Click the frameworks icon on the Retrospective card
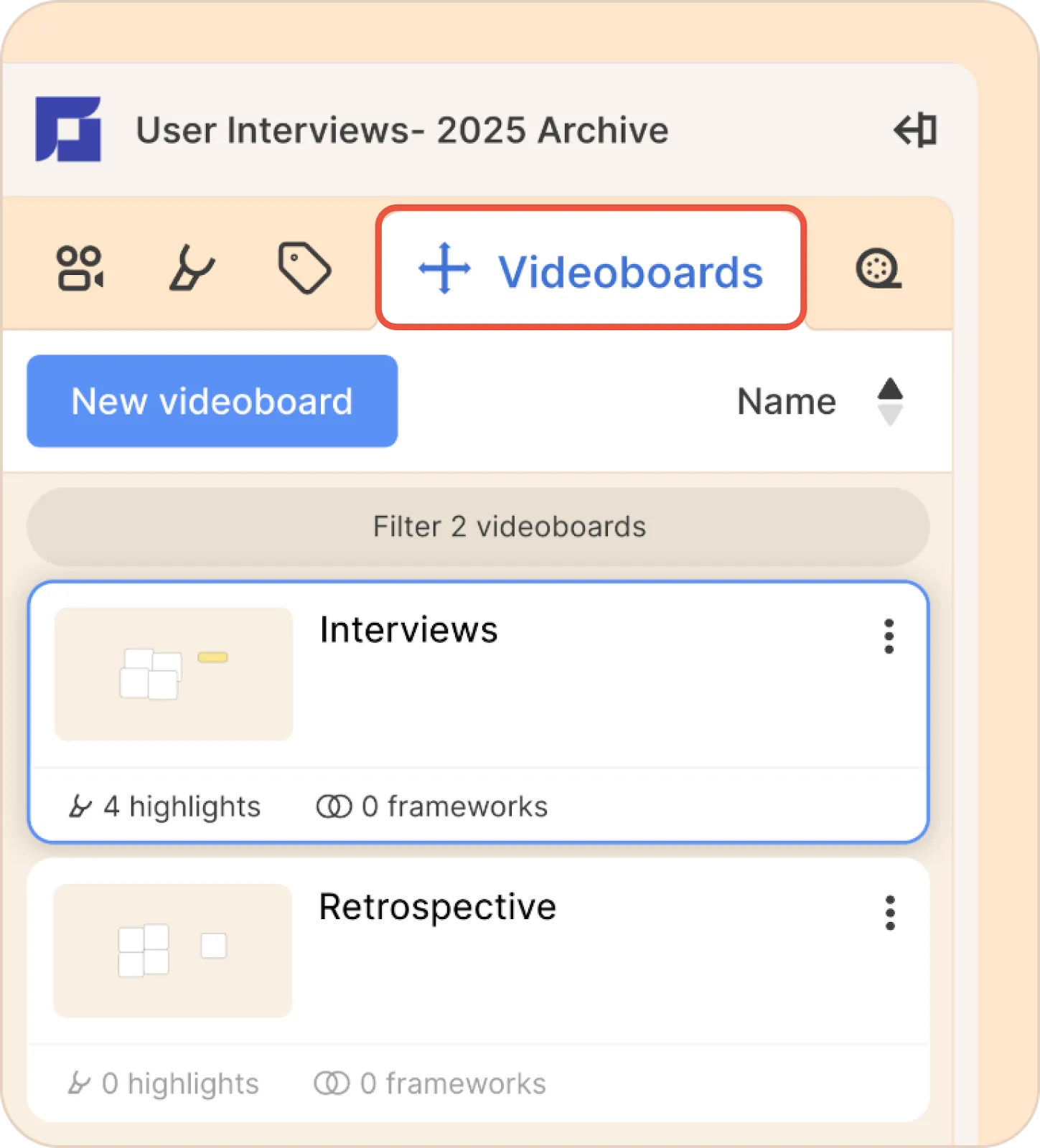Viewport: 1040px width, 1148px height. (332, 1083)
